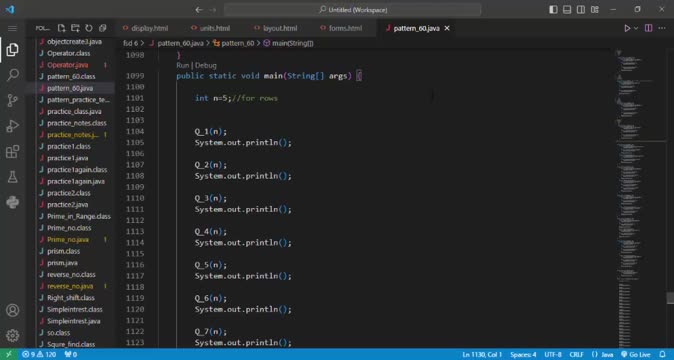Click the Debug code lens link
This screenshot has width=674, height=360.
206,65
